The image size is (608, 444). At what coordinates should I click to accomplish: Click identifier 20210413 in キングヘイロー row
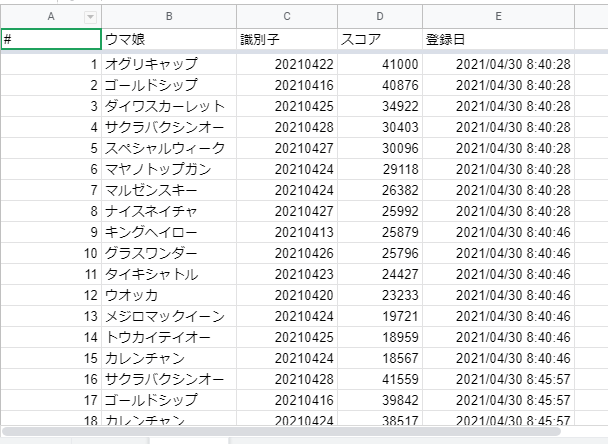point(287,232)
